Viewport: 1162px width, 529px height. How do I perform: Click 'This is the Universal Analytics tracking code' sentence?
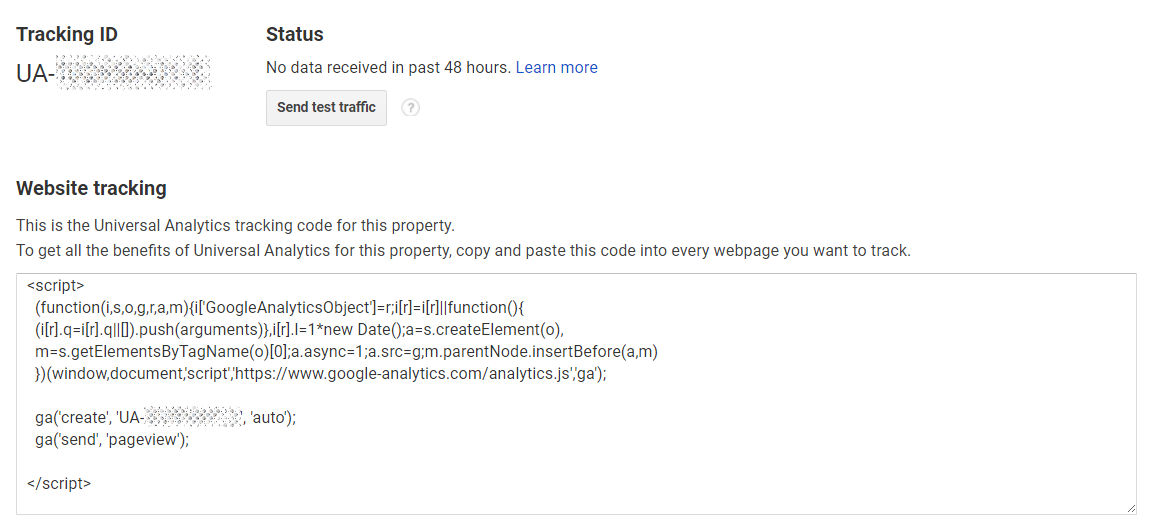236,224
